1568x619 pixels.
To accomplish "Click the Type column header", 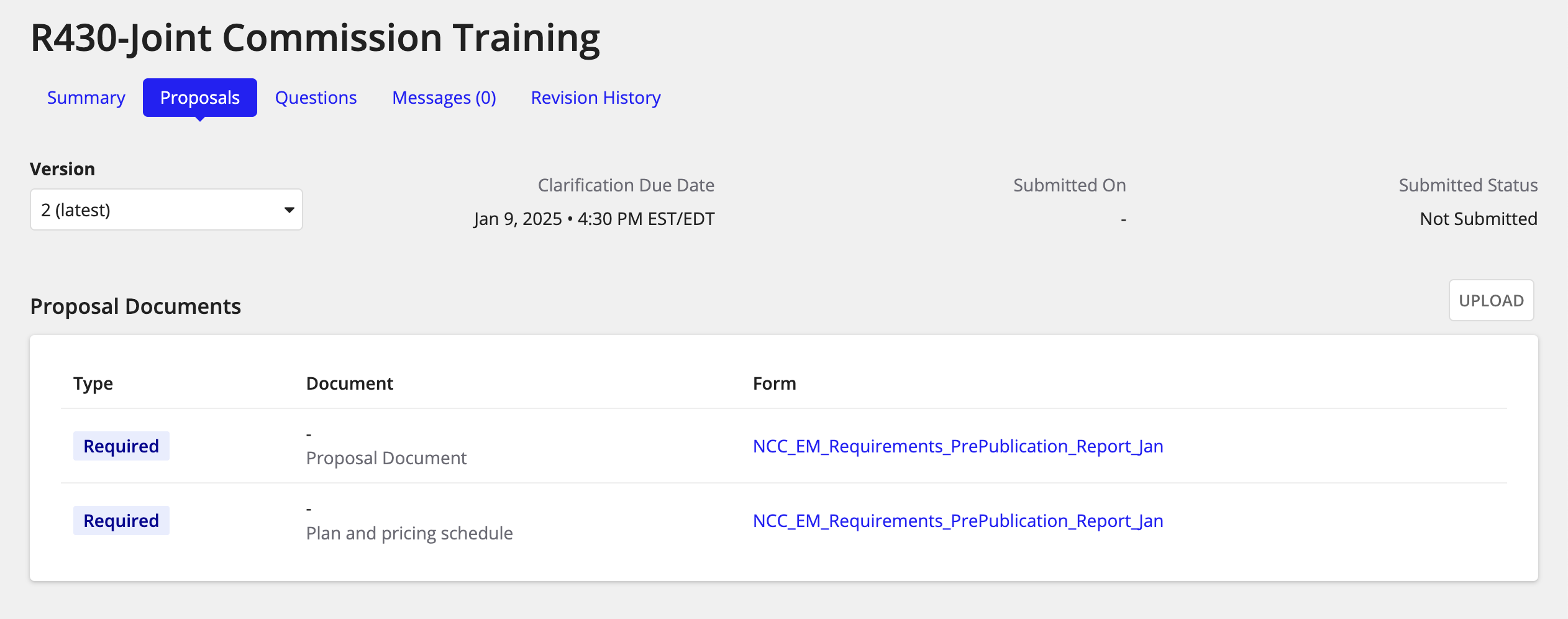I will (x=93, y=383).
